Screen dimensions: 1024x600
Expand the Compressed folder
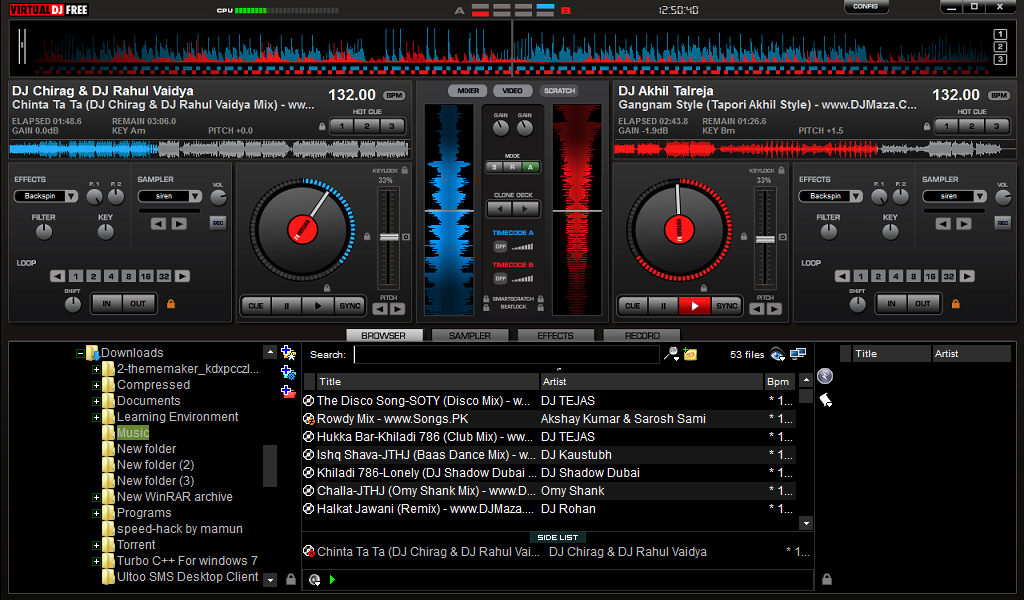click(96, 385)
